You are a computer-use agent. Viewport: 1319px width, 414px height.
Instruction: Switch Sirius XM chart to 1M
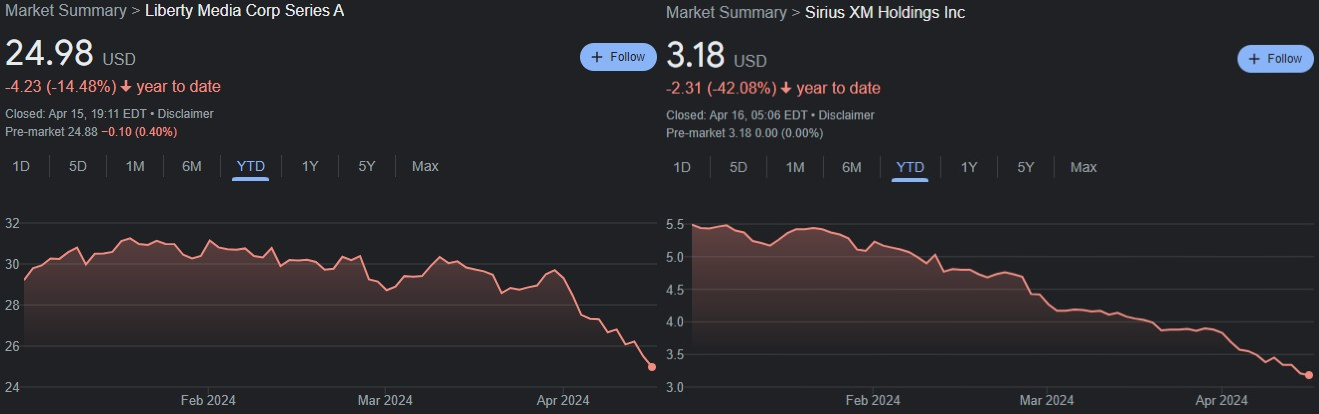795,167
